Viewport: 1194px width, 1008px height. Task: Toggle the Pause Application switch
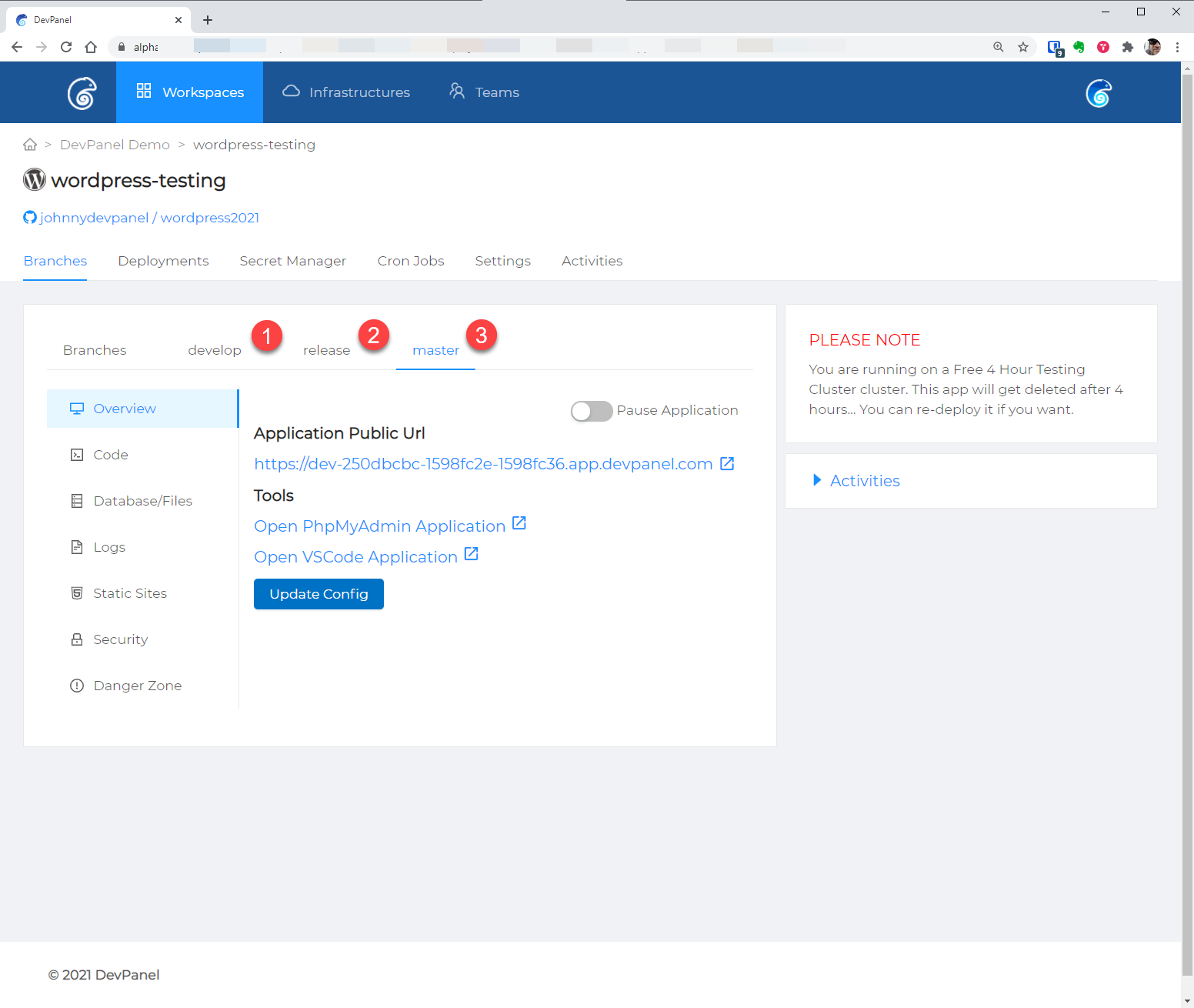tap(591, 411)
